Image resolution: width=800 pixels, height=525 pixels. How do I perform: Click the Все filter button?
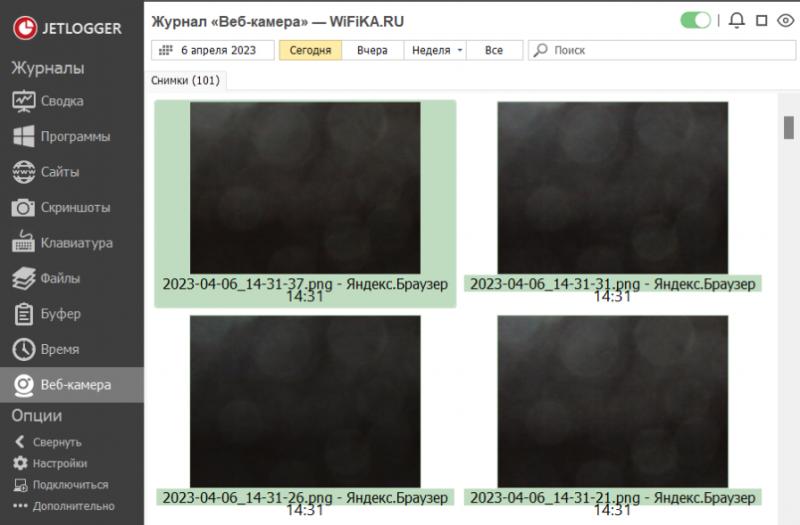tap(494, 50)
